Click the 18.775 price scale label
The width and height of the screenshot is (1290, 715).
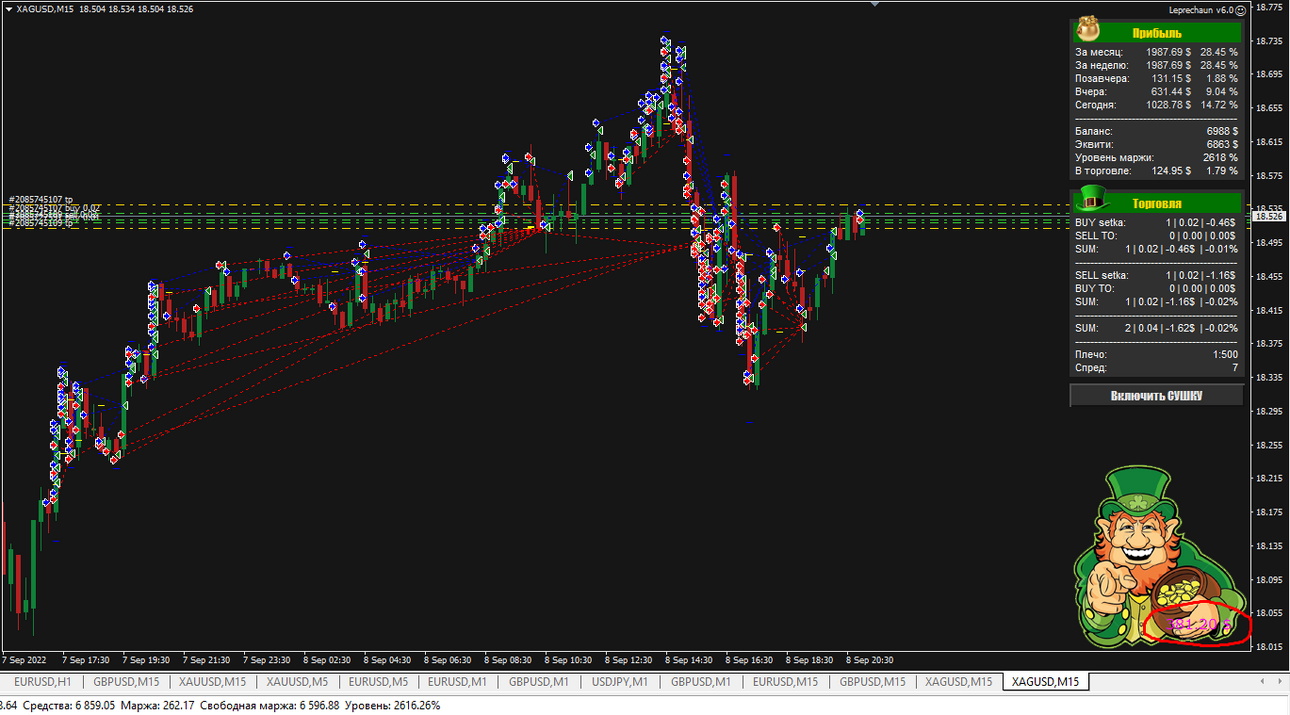coord(1269,7)
